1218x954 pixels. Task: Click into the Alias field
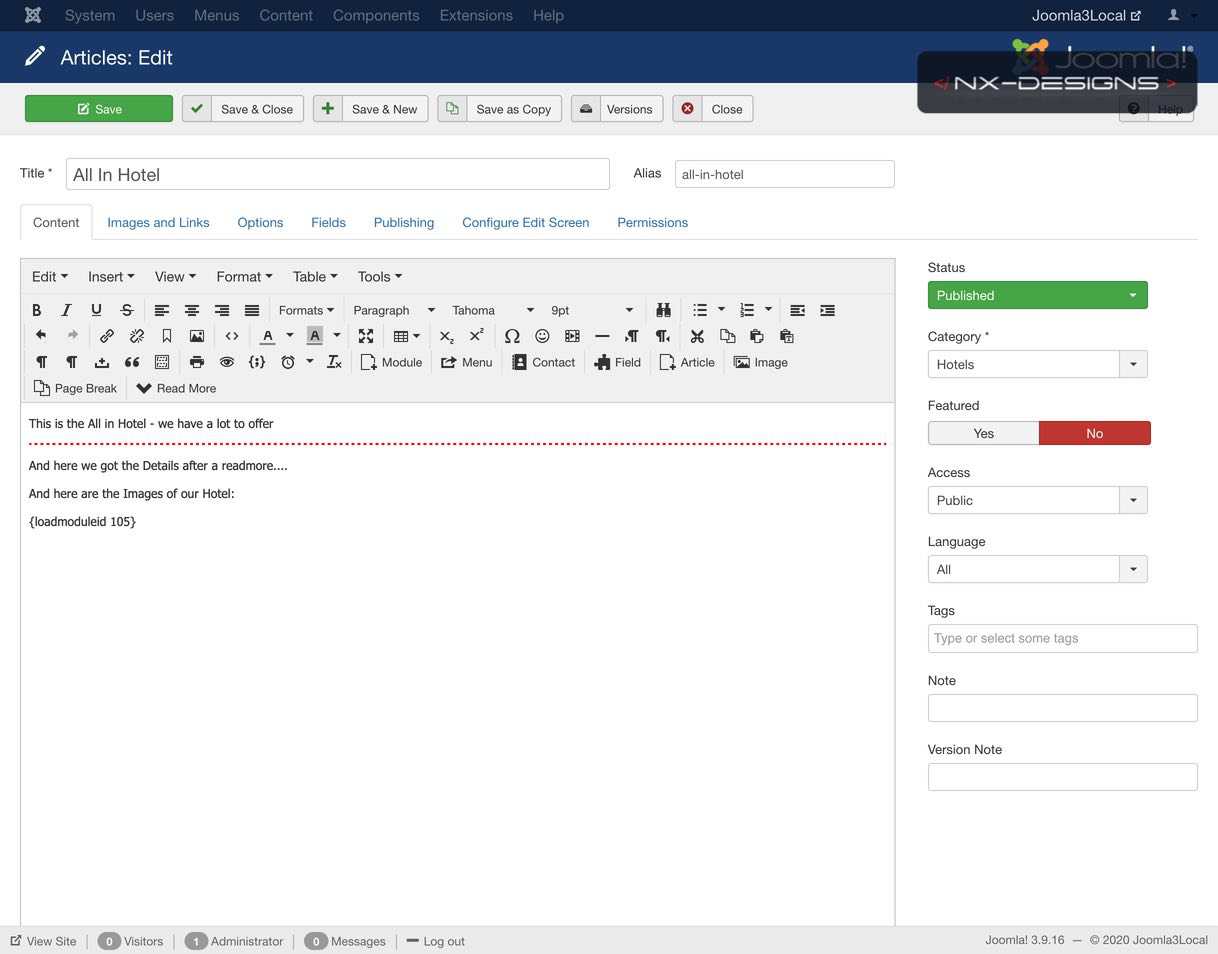pyautogui.click(x=785, y=174)
